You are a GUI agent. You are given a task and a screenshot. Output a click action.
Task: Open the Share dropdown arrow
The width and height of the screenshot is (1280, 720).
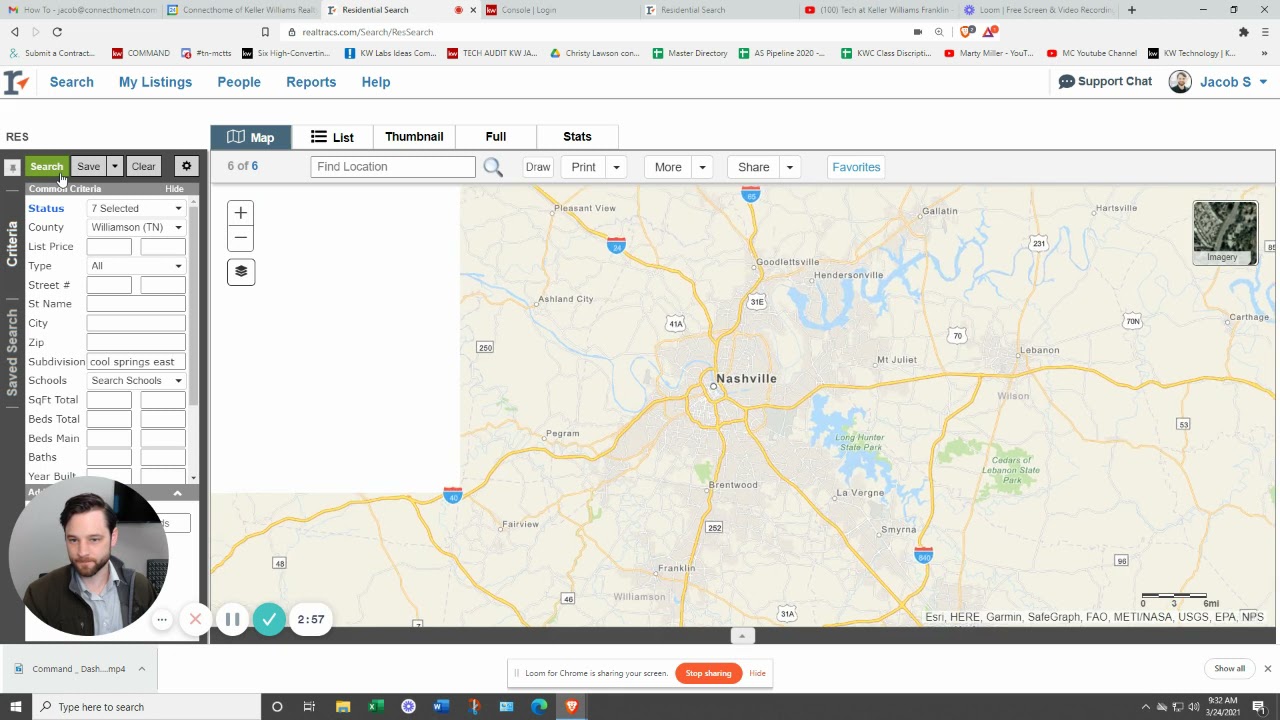pyautogui.click(x=789, y=167)
